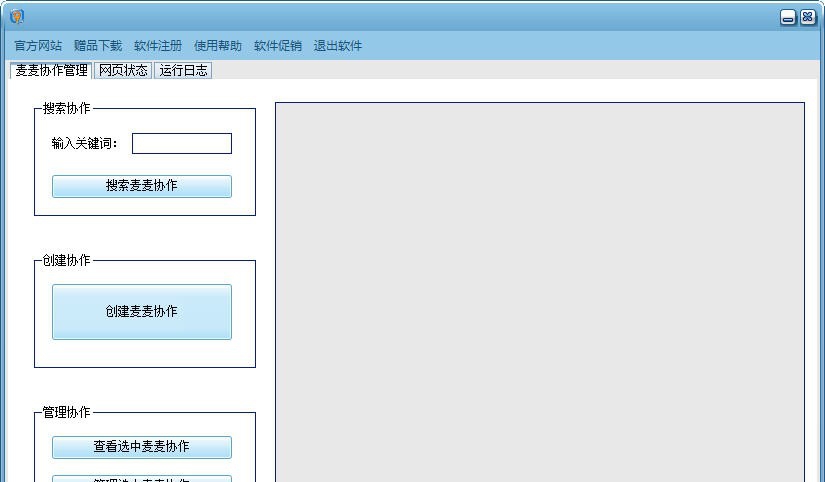Minimize the window using title bar button
The height and width of the screenshot is (482, 825).
click(788, 17)
